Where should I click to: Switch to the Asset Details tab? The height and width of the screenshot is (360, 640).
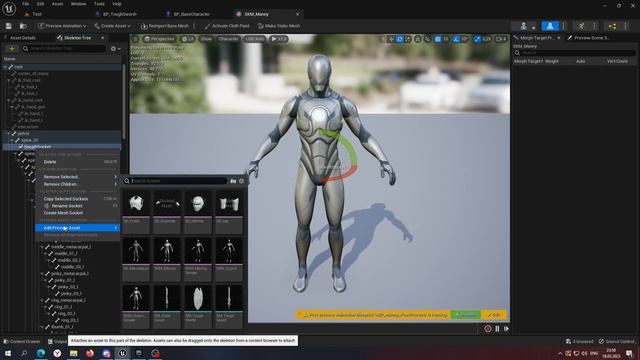pyautogui.click(x=22, y=38)
